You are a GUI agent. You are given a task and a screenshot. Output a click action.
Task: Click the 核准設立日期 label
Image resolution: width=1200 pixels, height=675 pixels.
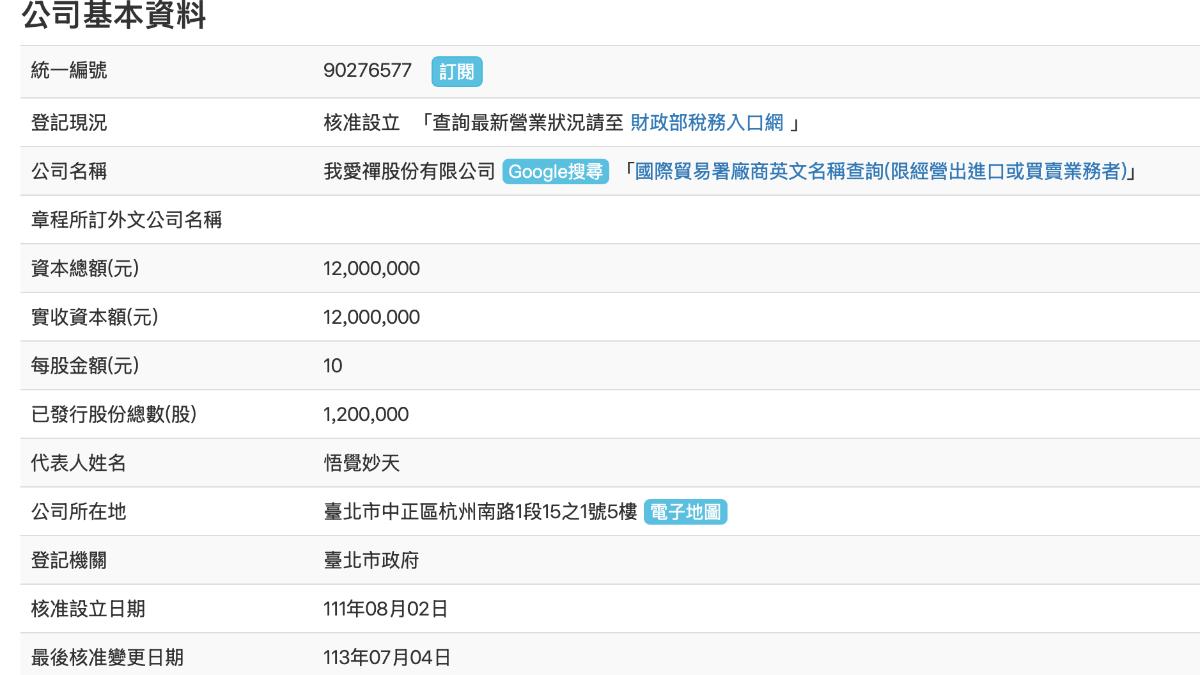coord(88,609)
